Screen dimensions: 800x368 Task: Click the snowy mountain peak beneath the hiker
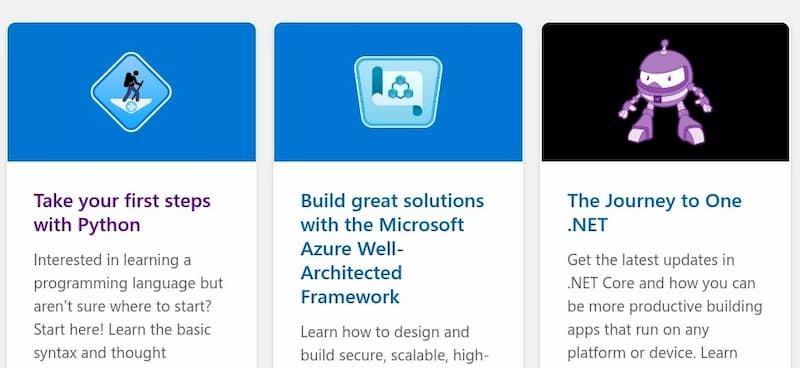coord(131,106)
